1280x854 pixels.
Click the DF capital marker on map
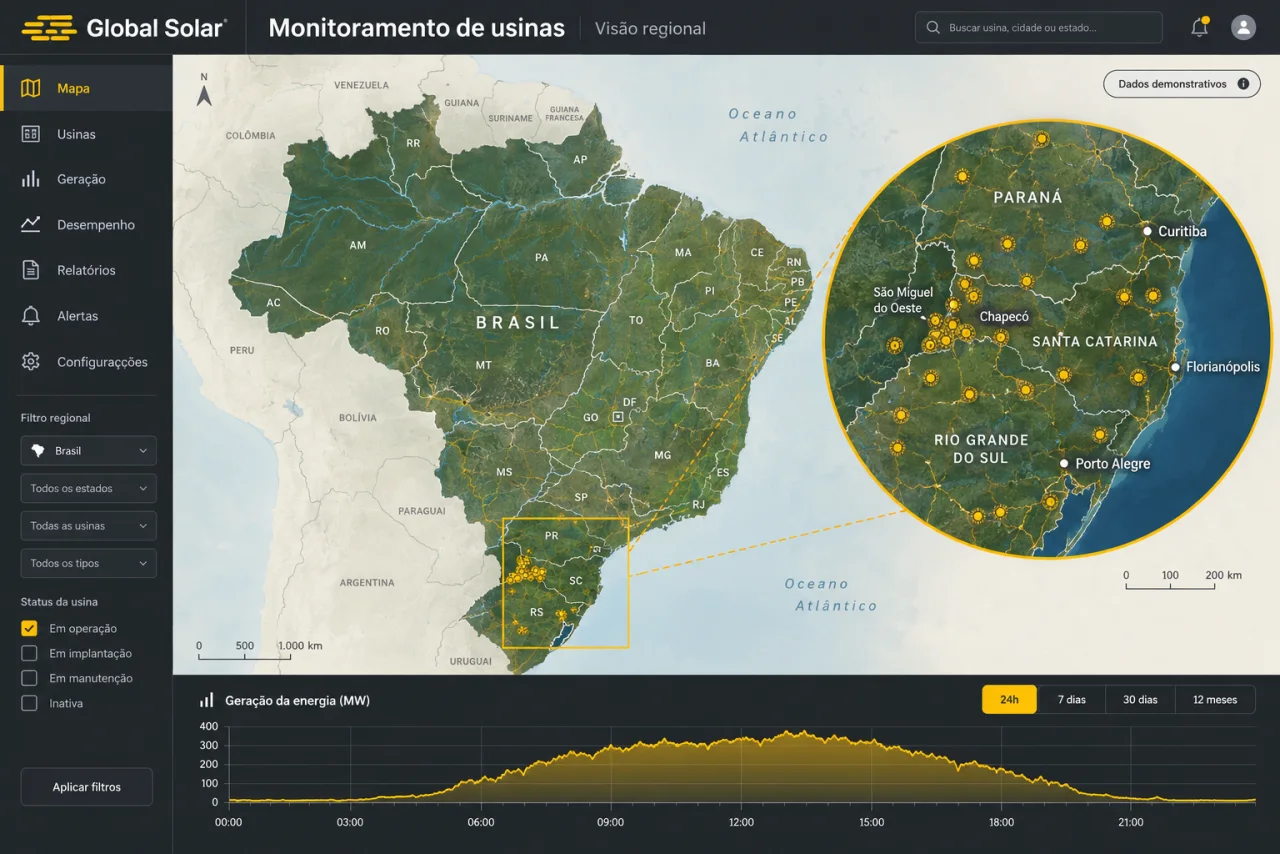[x=618, y=416]
